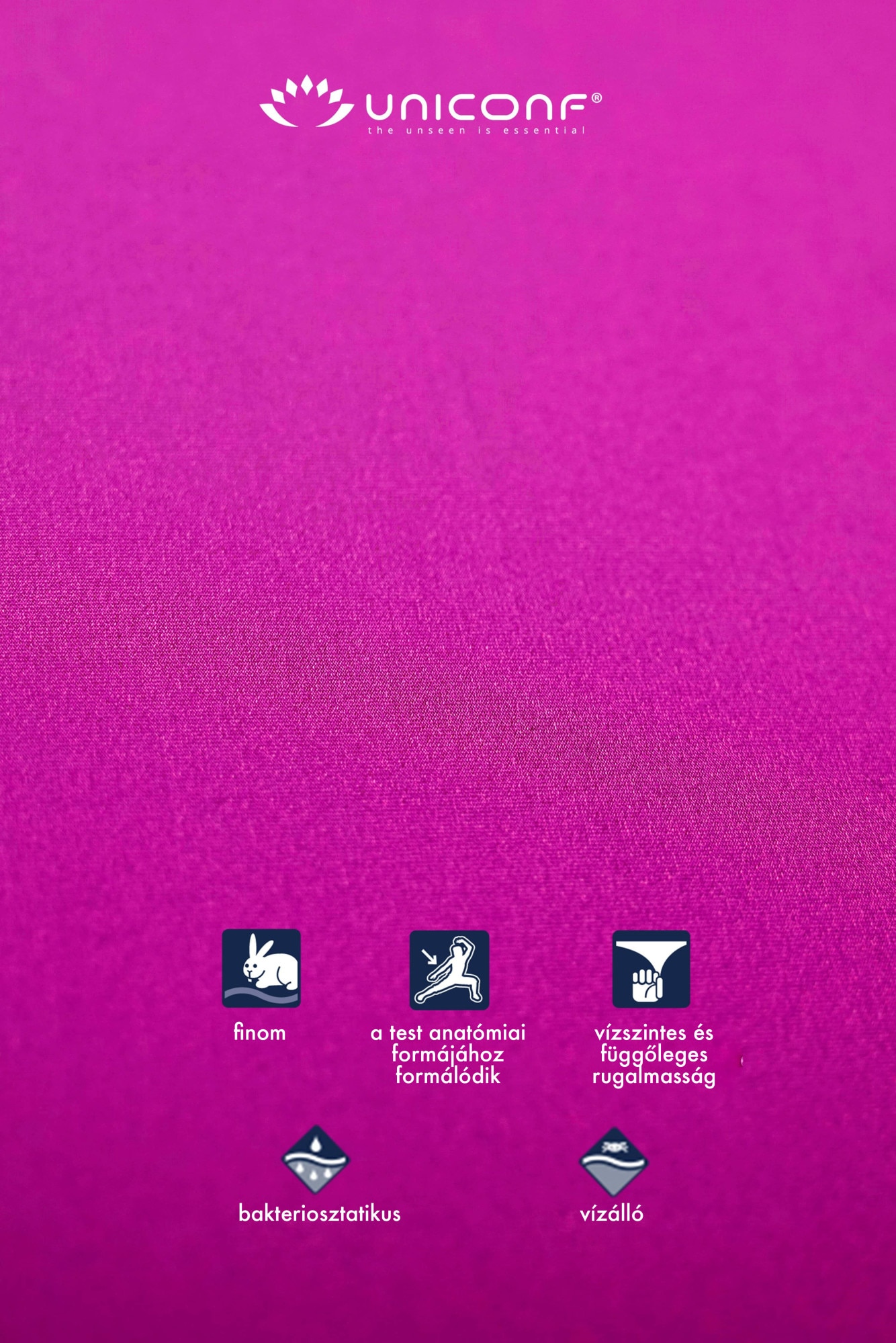Select the bacteriostatic diamond icon with droplet
This screenshot has width=896, height=1343.
315,1160
